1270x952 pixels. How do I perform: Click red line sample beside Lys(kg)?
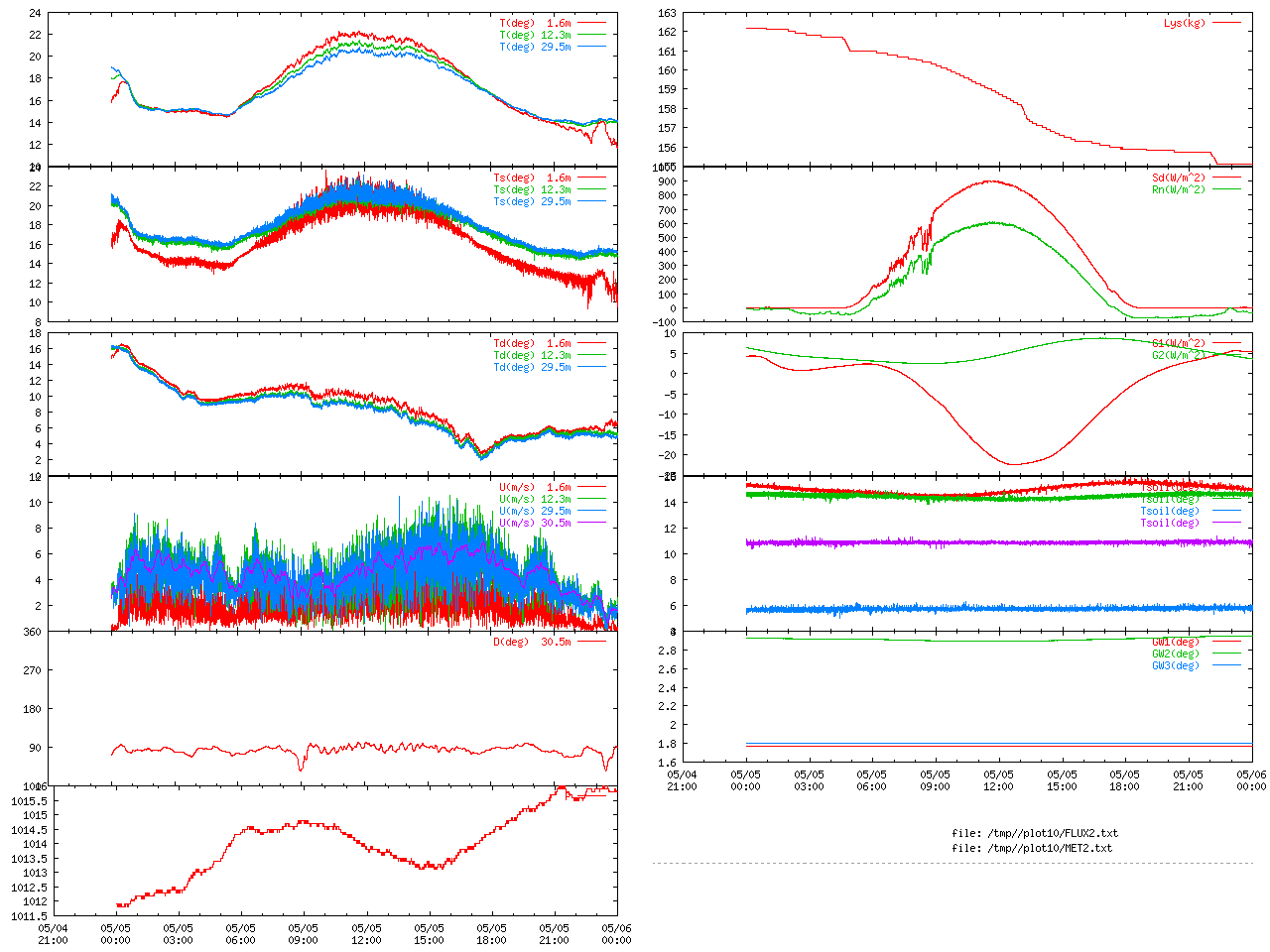tap(1225, 23)
